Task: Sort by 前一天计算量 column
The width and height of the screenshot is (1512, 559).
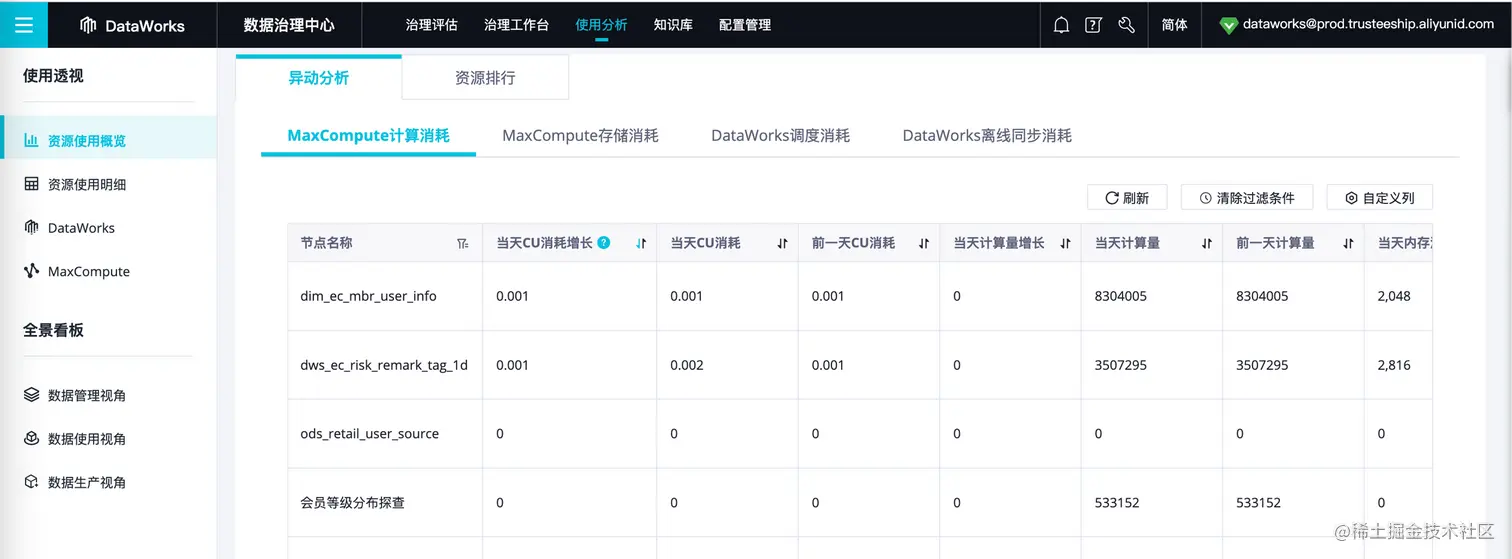Action: pyautogui.click(x=1349, y=243)
